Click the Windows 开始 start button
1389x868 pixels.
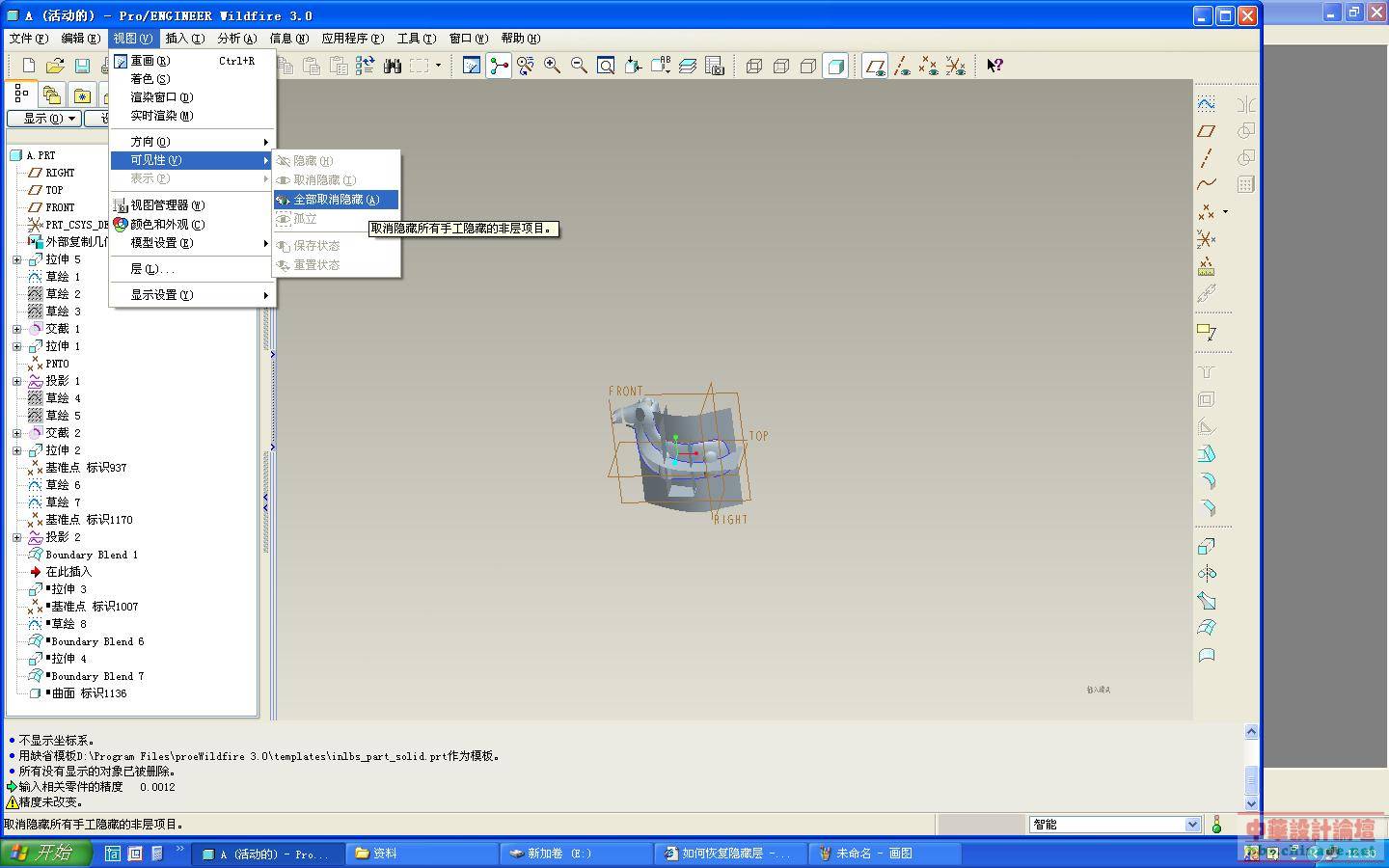point(45,853)
